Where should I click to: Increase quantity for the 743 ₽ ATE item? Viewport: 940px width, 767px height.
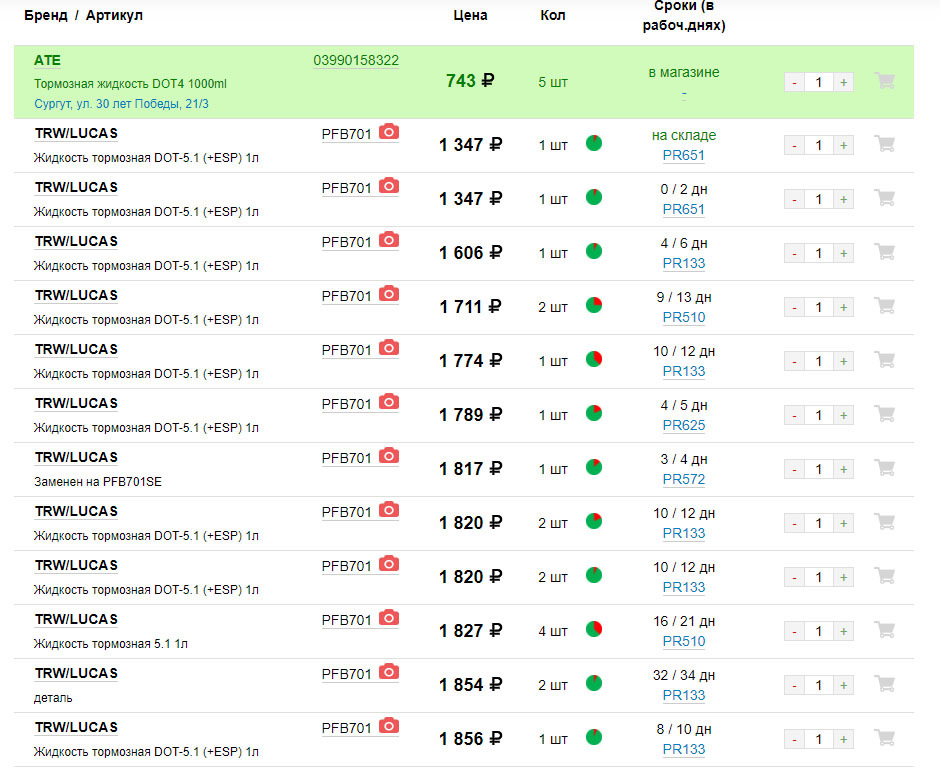(843, 82)
